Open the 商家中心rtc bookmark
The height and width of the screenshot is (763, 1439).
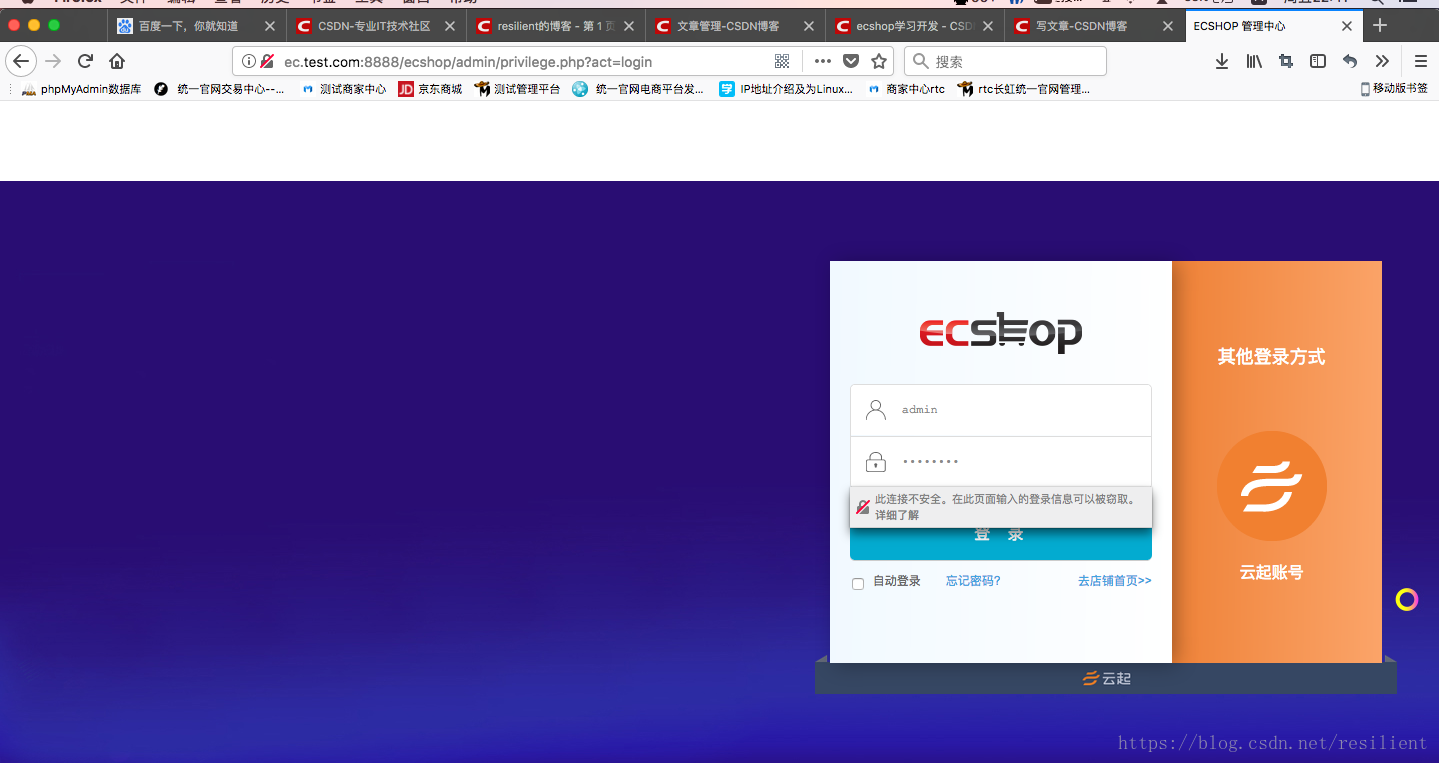(906, 89)
